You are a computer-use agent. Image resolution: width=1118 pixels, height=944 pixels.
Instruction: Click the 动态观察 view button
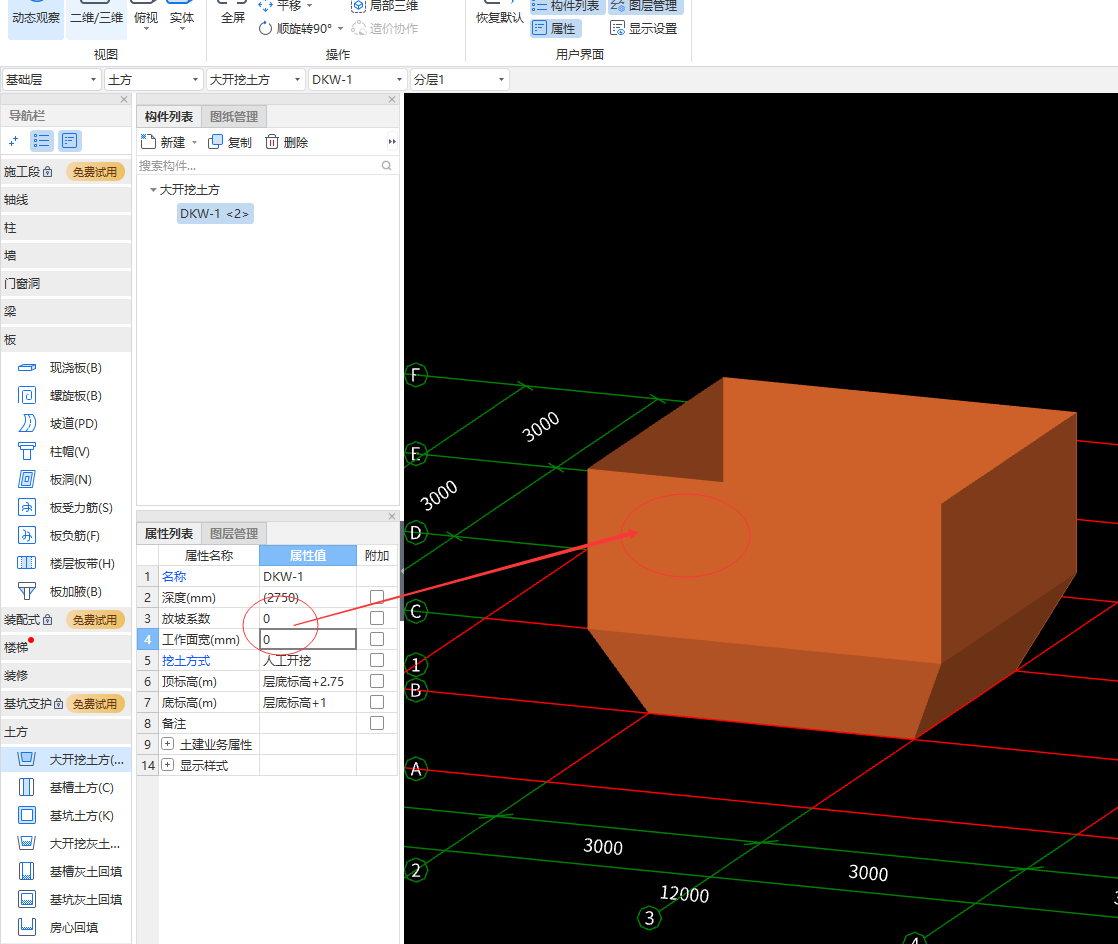point(36,18)
